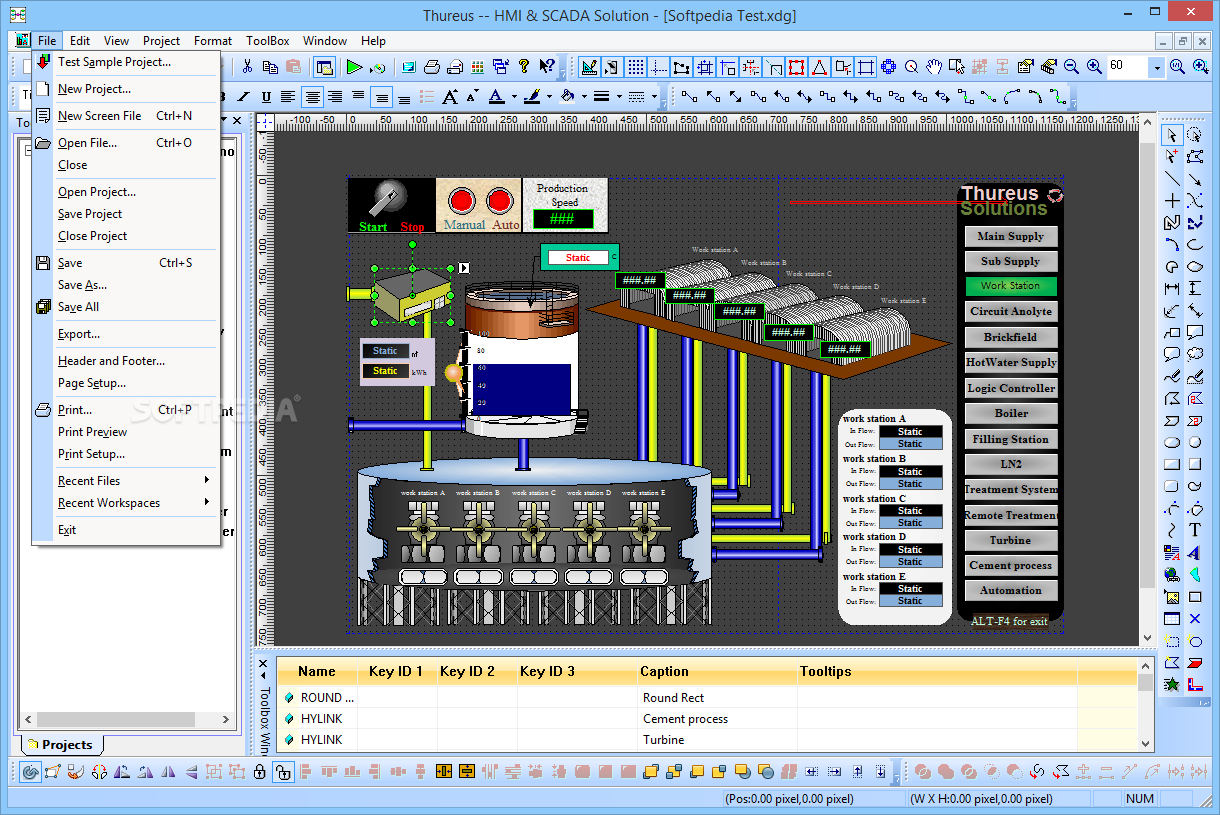Toggle the blue frame bounds button
This screenshot has width=1220, height=815.
(865, 67)
